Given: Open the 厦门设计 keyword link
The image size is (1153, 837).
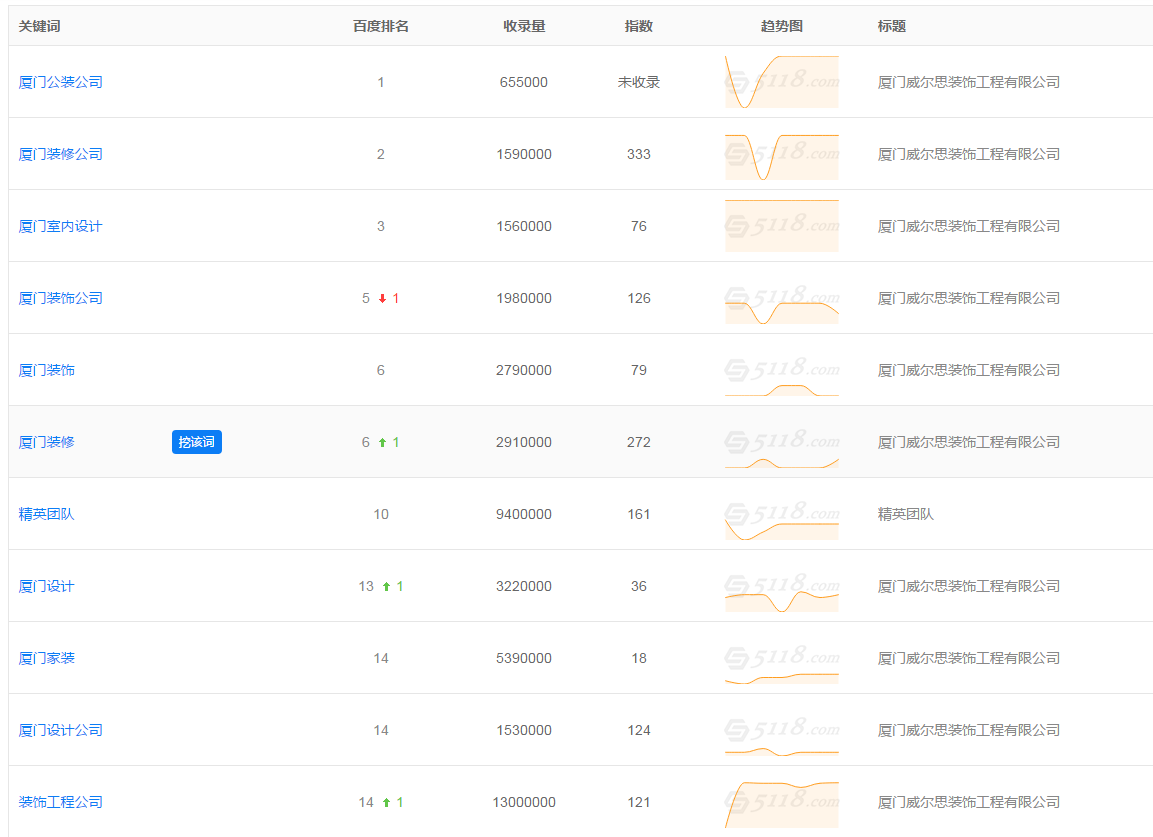Looking at the screenshot, I should (46, 587).
